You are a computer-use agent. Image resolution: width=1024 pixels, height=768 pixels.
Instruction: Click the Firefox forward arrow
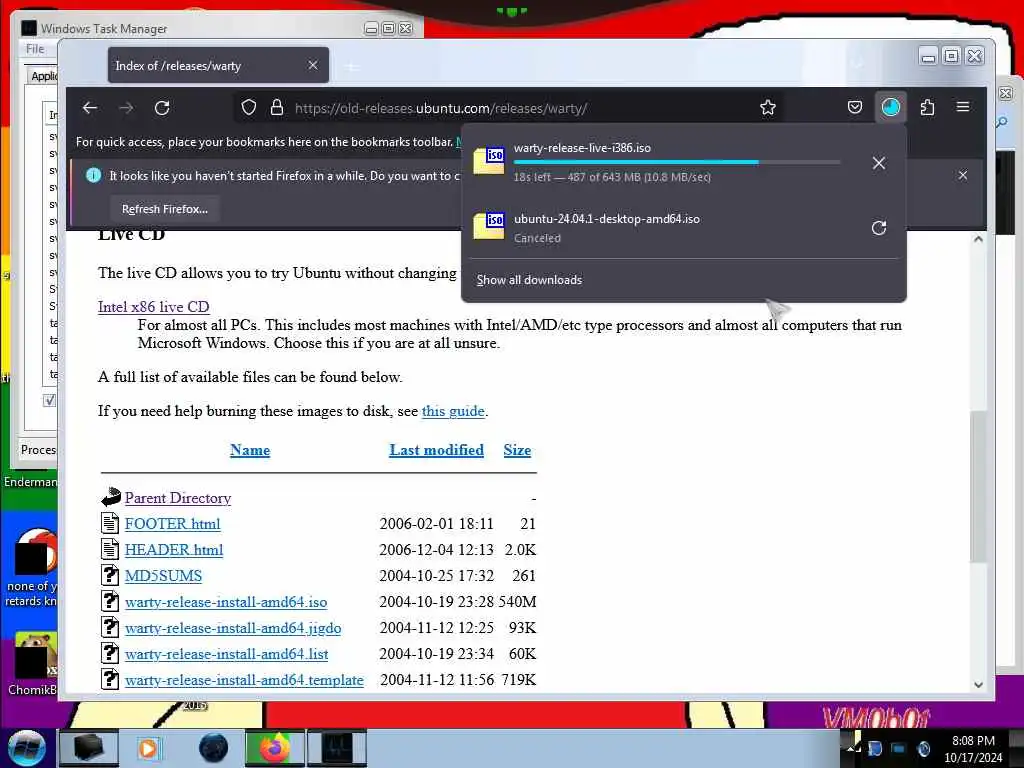pyautogui.click(x=126, y=108)
